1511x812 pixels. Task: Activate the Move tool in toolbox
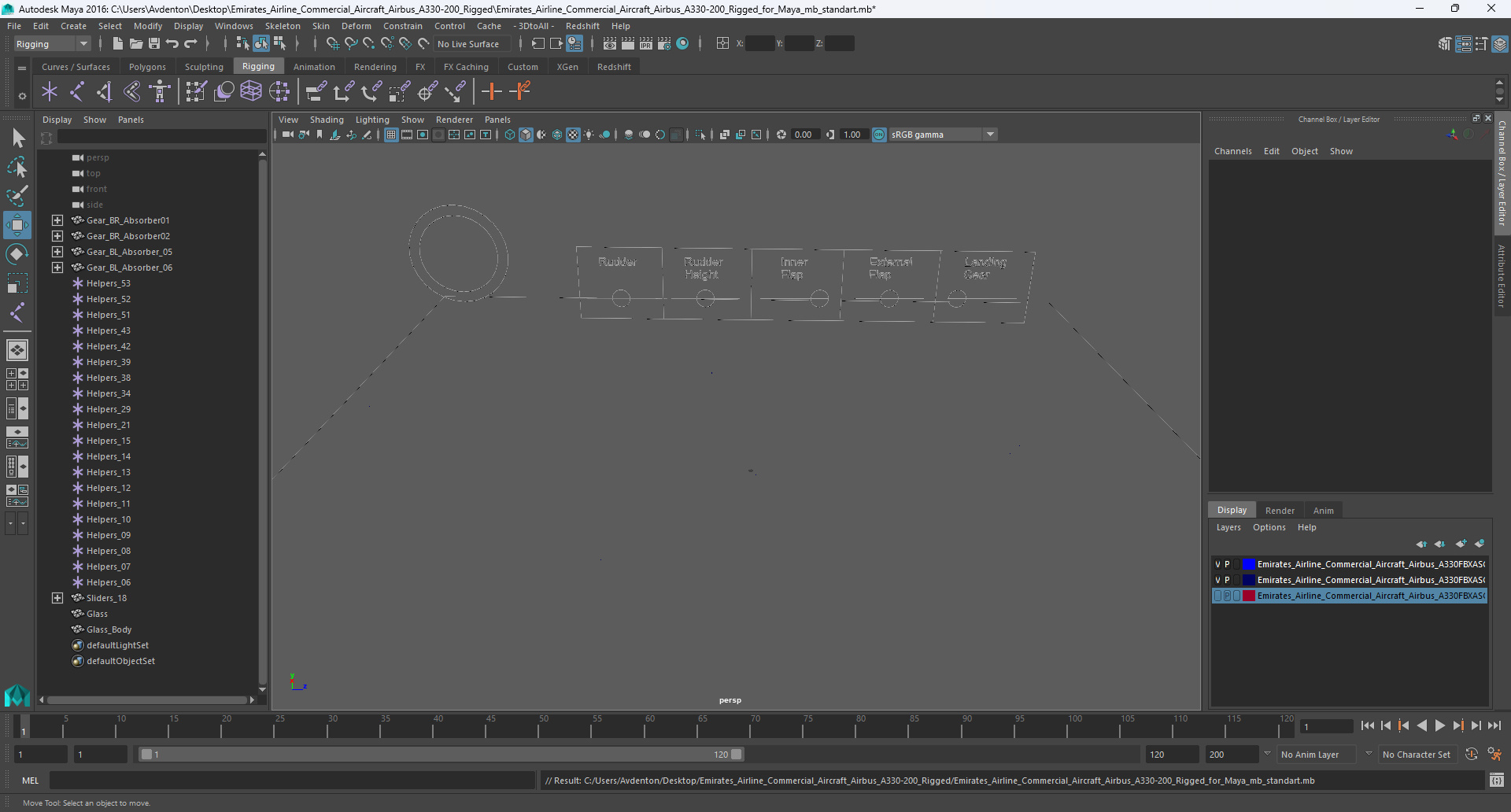point(17,225)
